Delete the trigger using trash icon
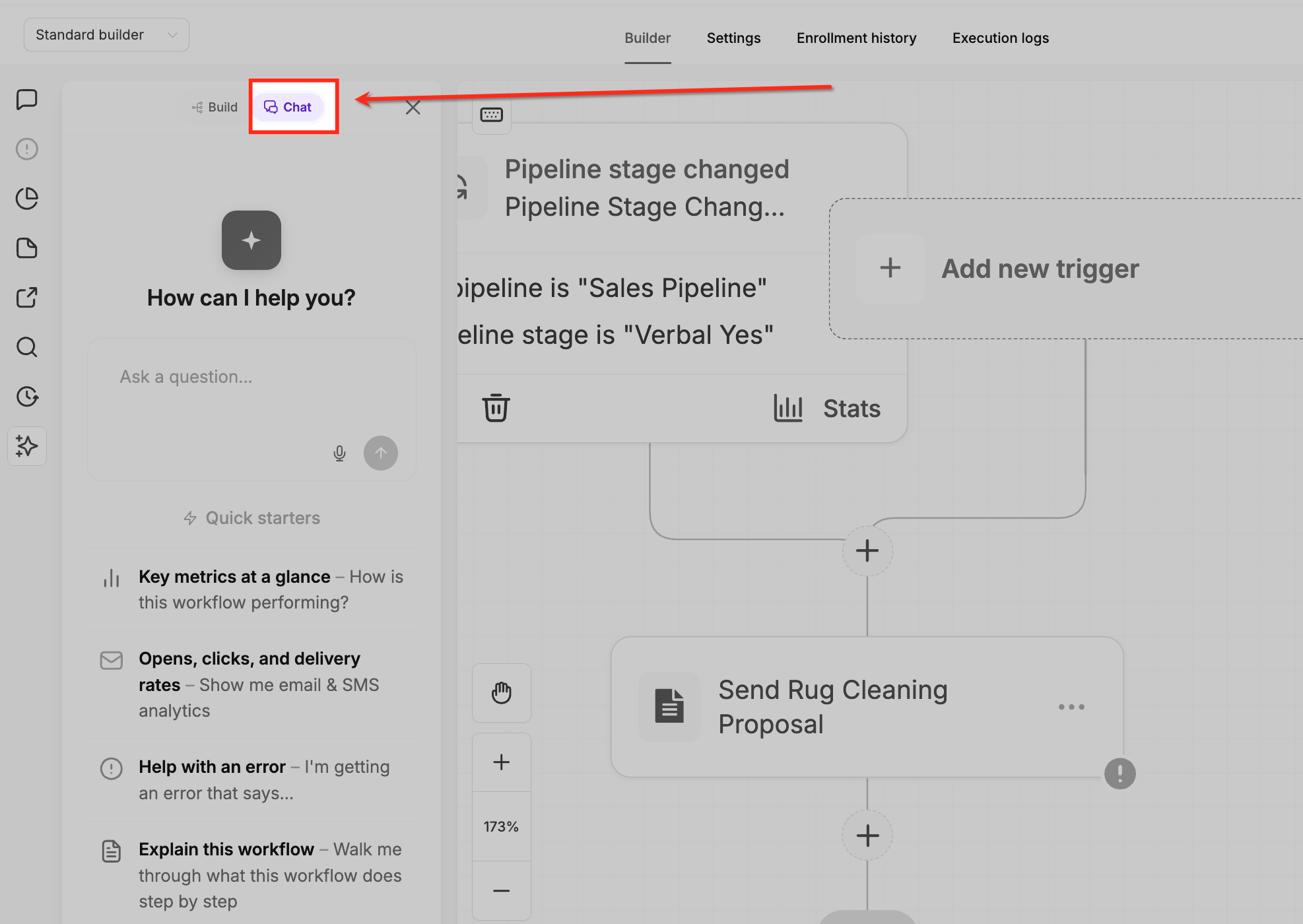This screenshot has width=1303, height=924. click(x=496, y=408)
